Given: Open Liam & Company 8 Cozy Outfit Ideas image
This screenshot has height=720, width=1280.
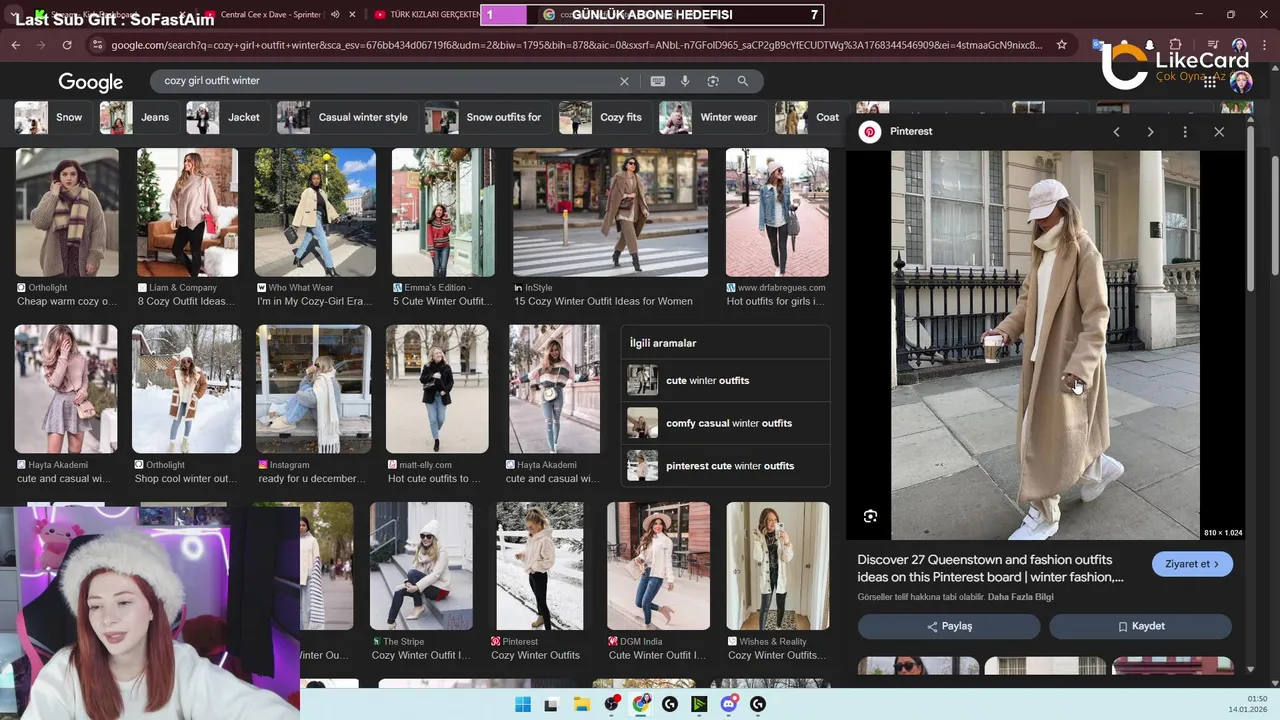Looking at the screenshot, I should [x=187, y=212].
